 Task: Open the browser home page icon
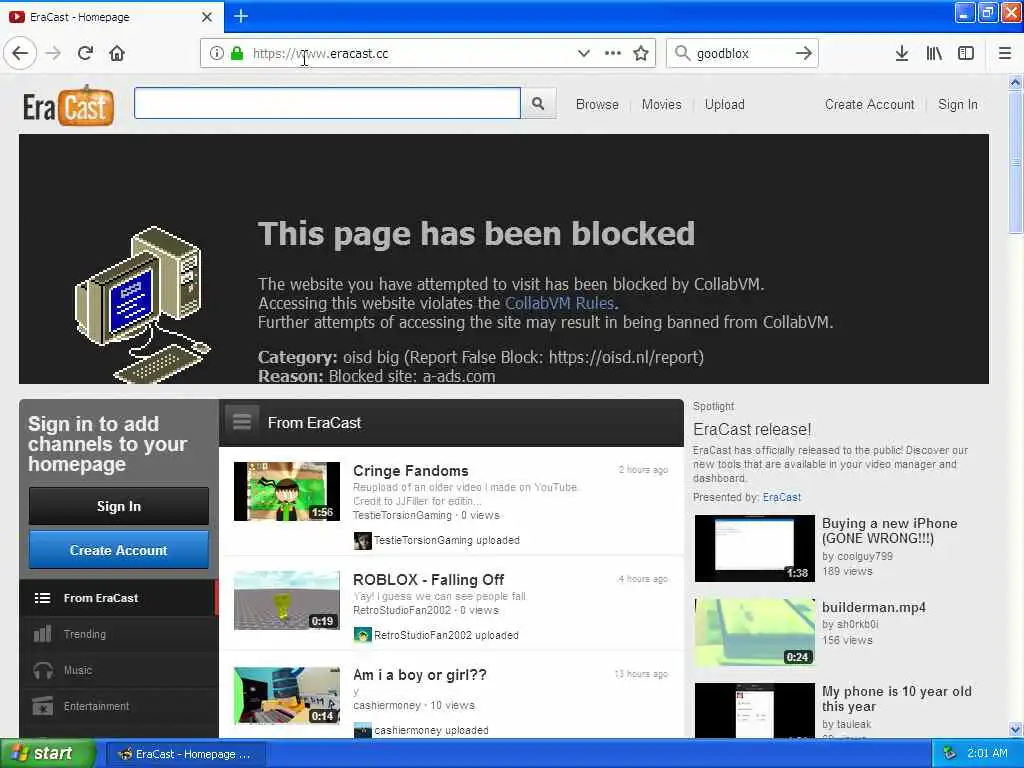pyautogui.click(x=117, y=54)
